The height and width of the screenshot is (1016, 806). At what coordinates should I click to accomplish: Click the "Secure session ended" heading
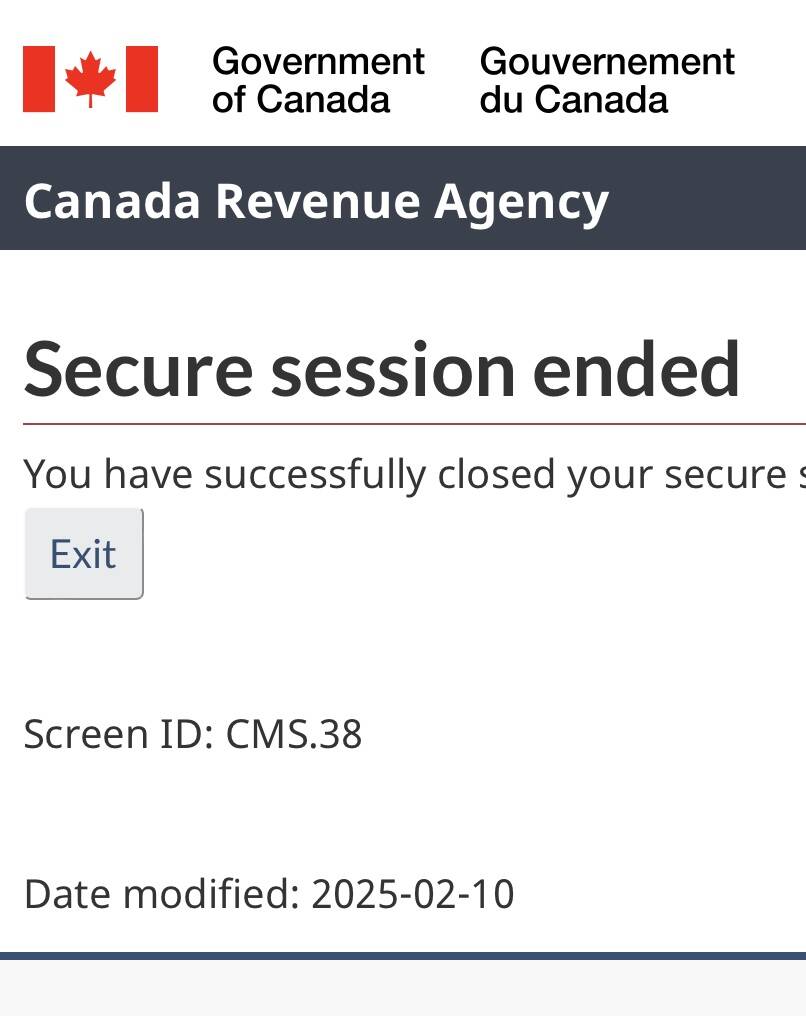click(x=382, y=369)
